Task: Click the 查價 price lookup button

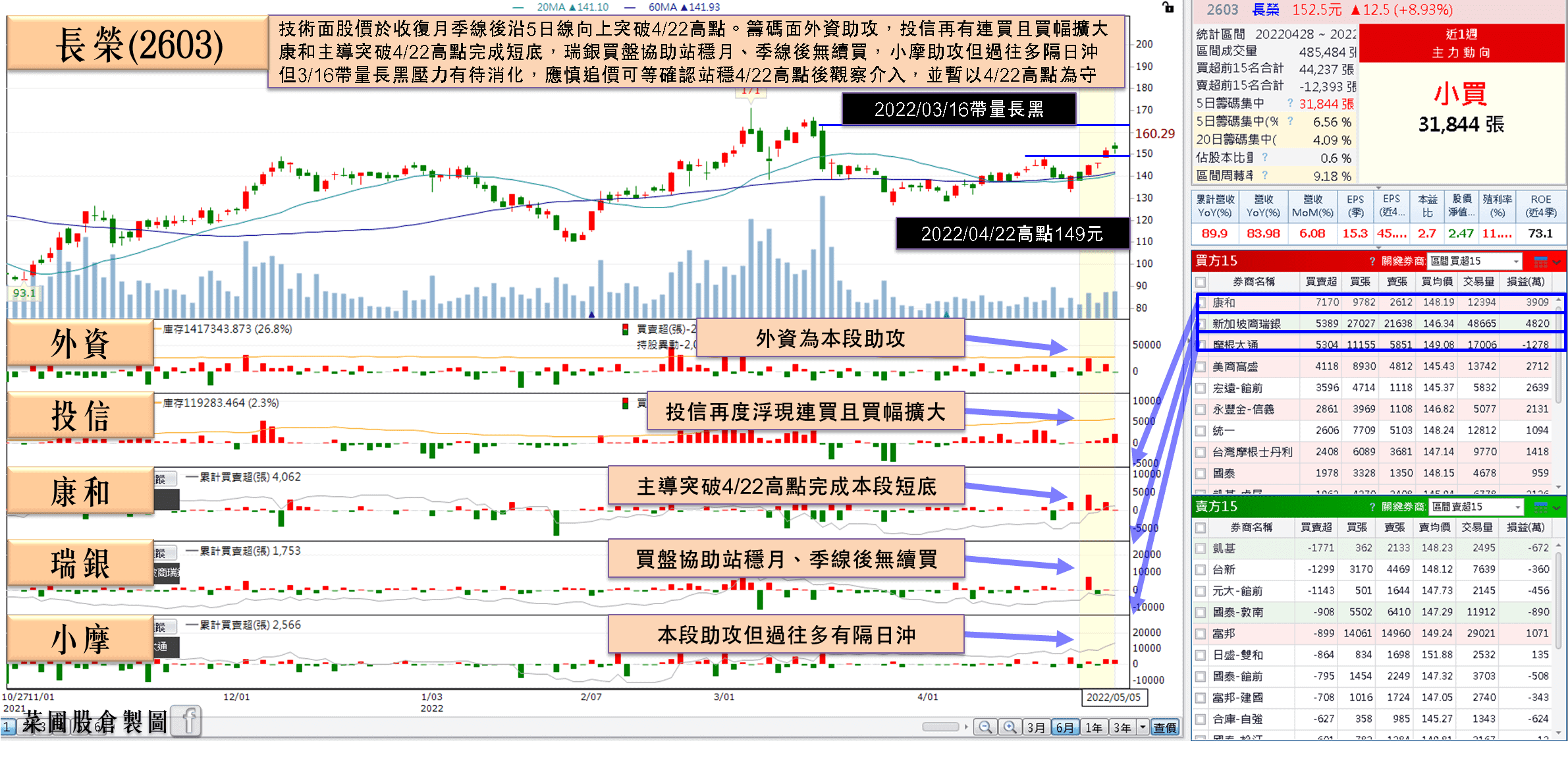Action: pos(1165,727)
